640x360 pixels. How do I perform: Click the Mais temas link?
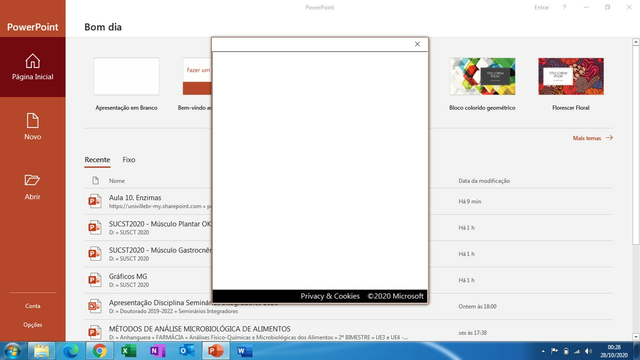pyautogui.click(x=587, y=138)
